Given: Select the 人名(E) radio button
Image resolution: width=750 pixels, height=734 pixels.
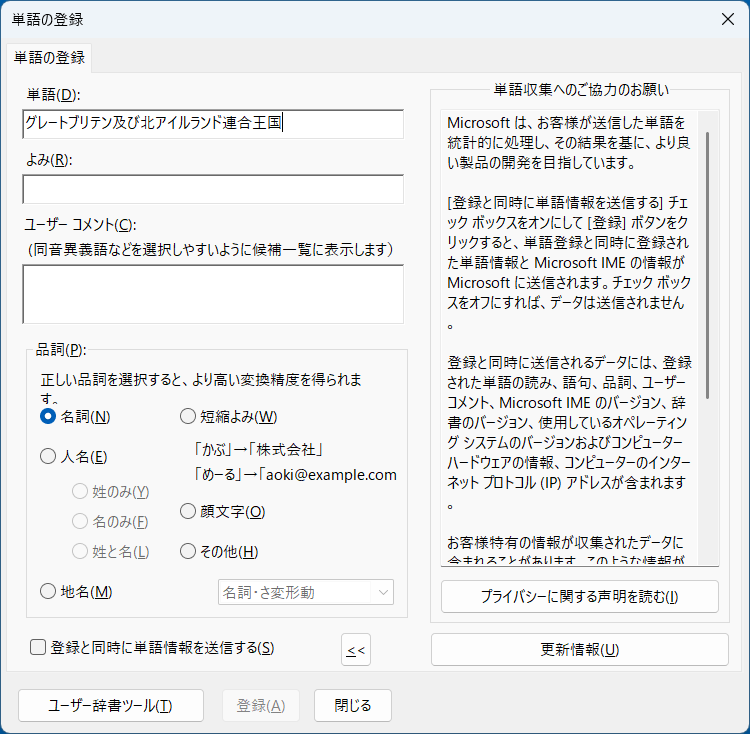Looking at the screenshot, I should [48, 457].
